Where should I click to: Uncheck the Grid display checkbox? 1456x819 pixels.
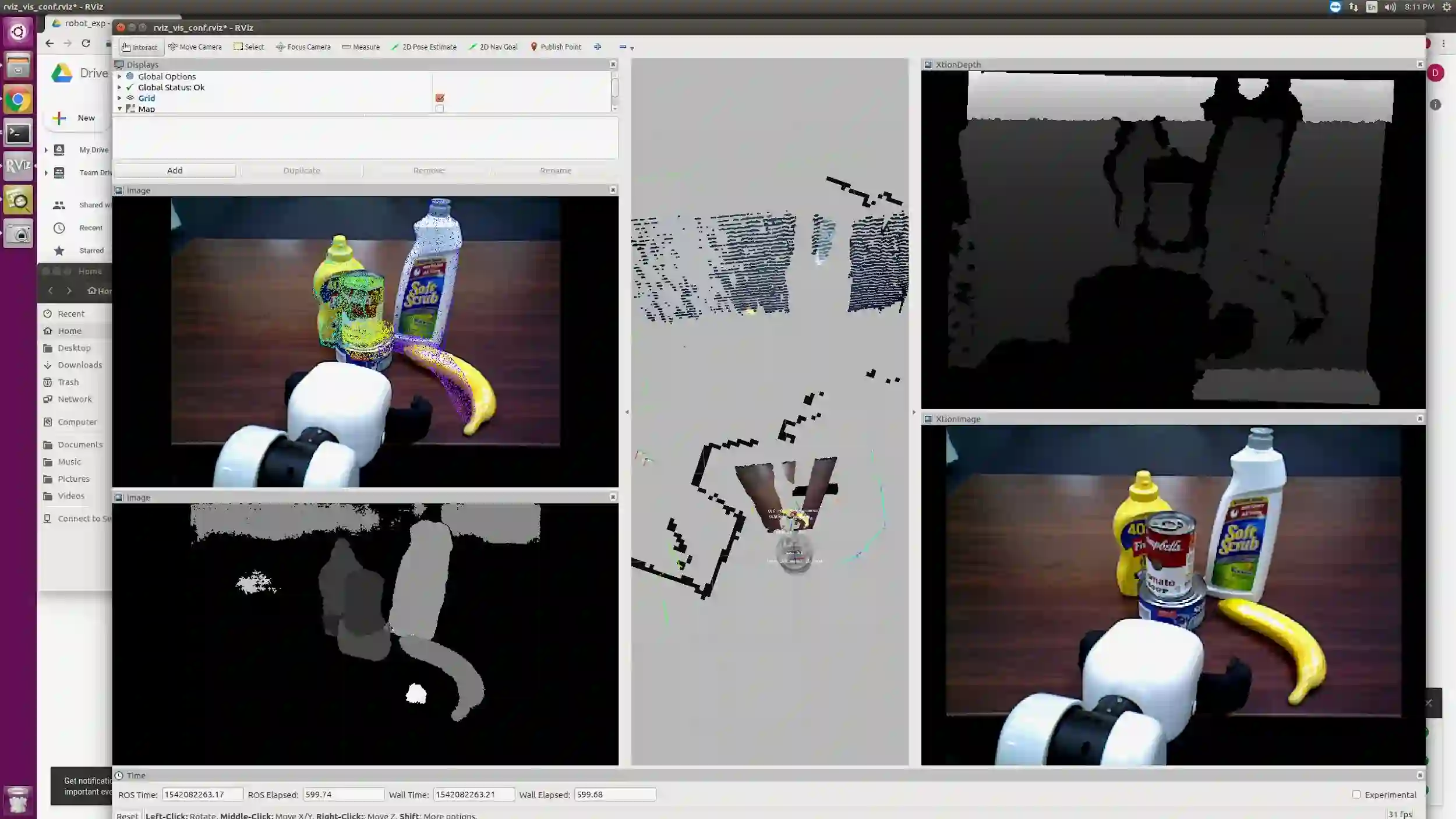click(x=440, y=98)
